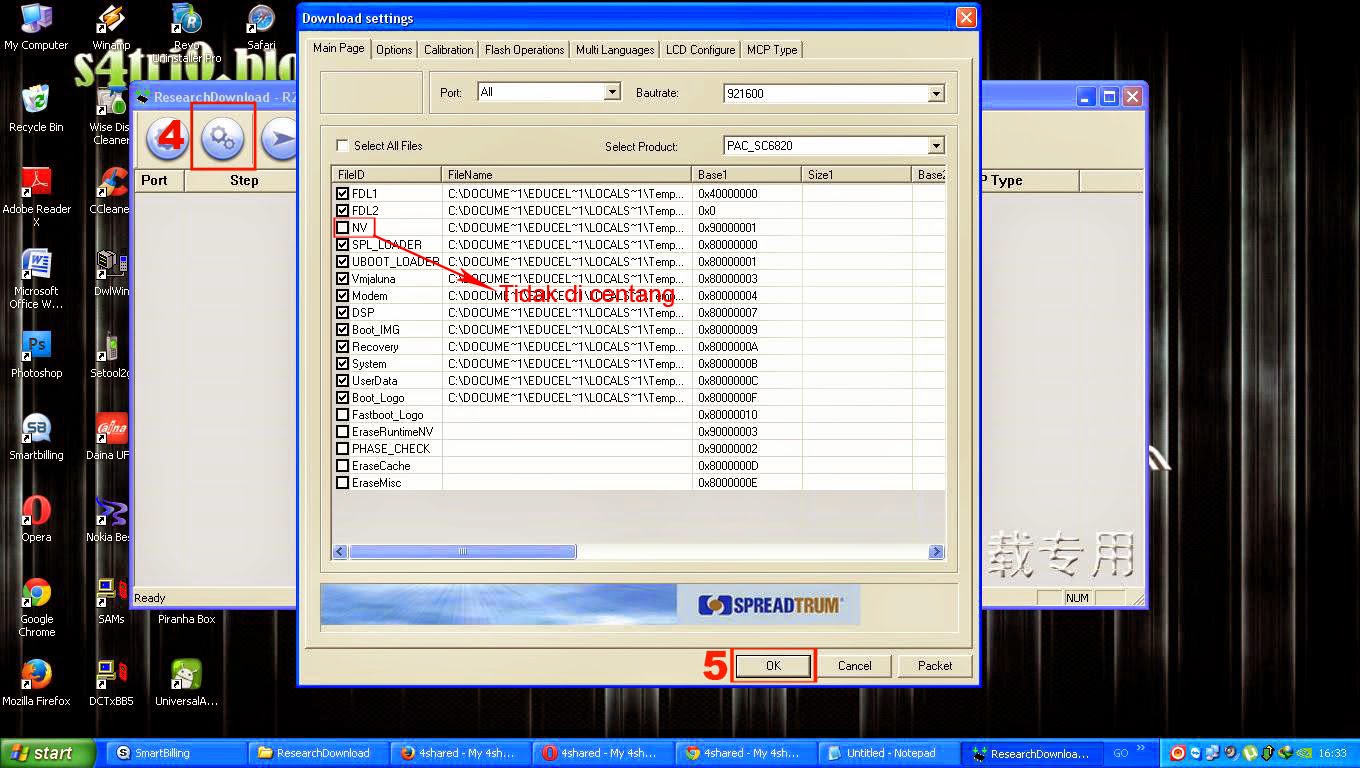Open Adobe Reader X shortcut

tap(36, 196)
